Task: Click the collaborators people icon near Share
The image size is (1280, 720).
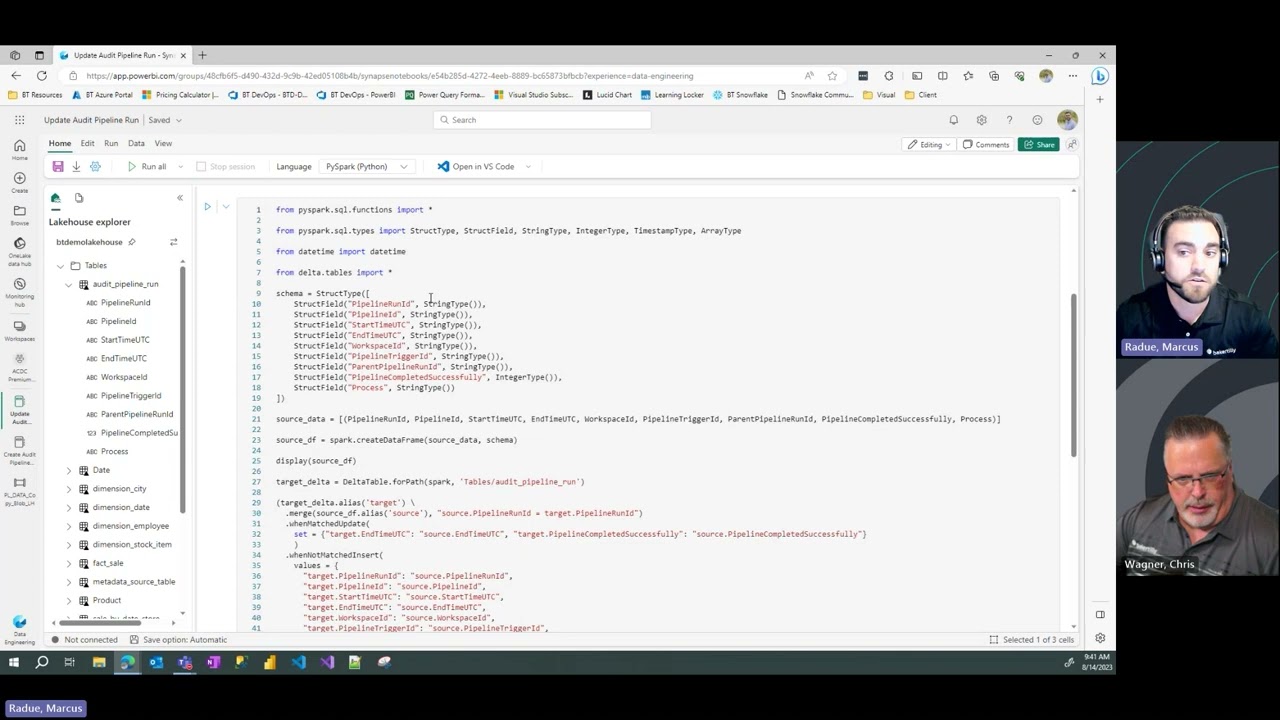Action: 1071,145
